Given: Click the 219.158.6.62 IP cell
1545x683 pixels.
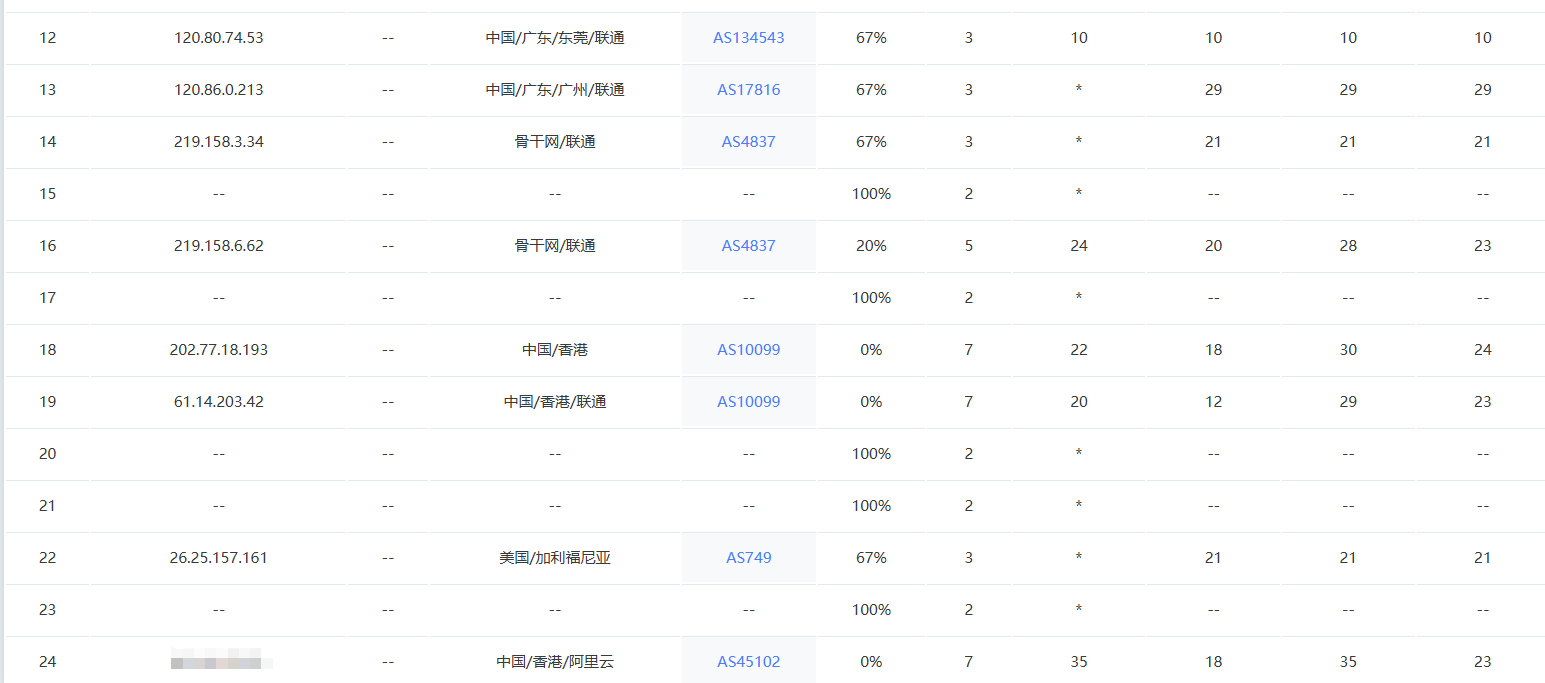Looking at the screenshot, I should tap(219, 246).
